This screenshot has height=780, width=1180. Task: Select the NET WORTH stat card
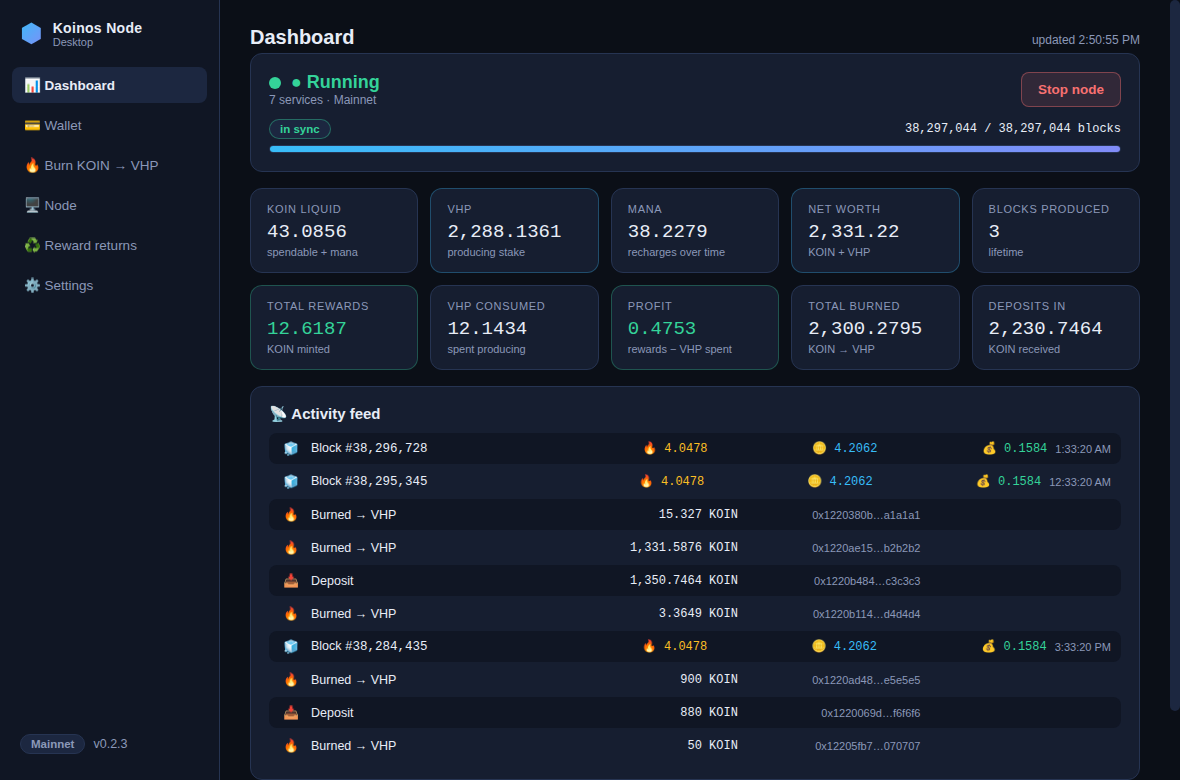[875, 230]
